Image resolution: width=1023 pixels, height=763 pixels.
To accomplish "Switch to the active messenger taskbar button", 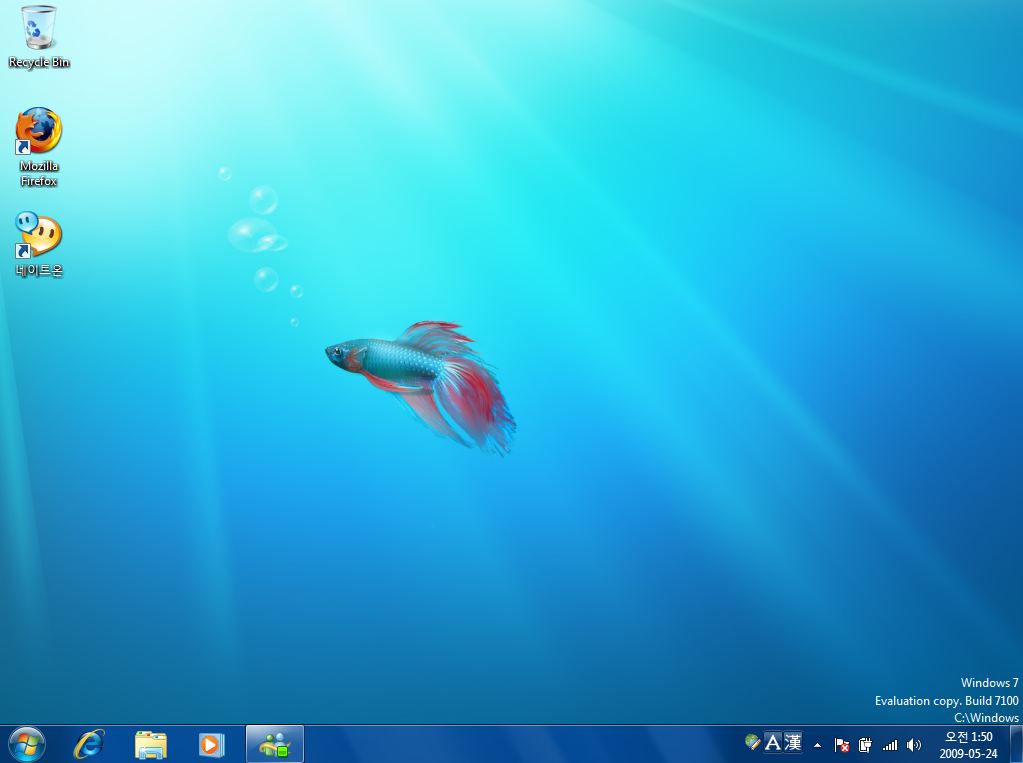I will (x=275, y=744).
